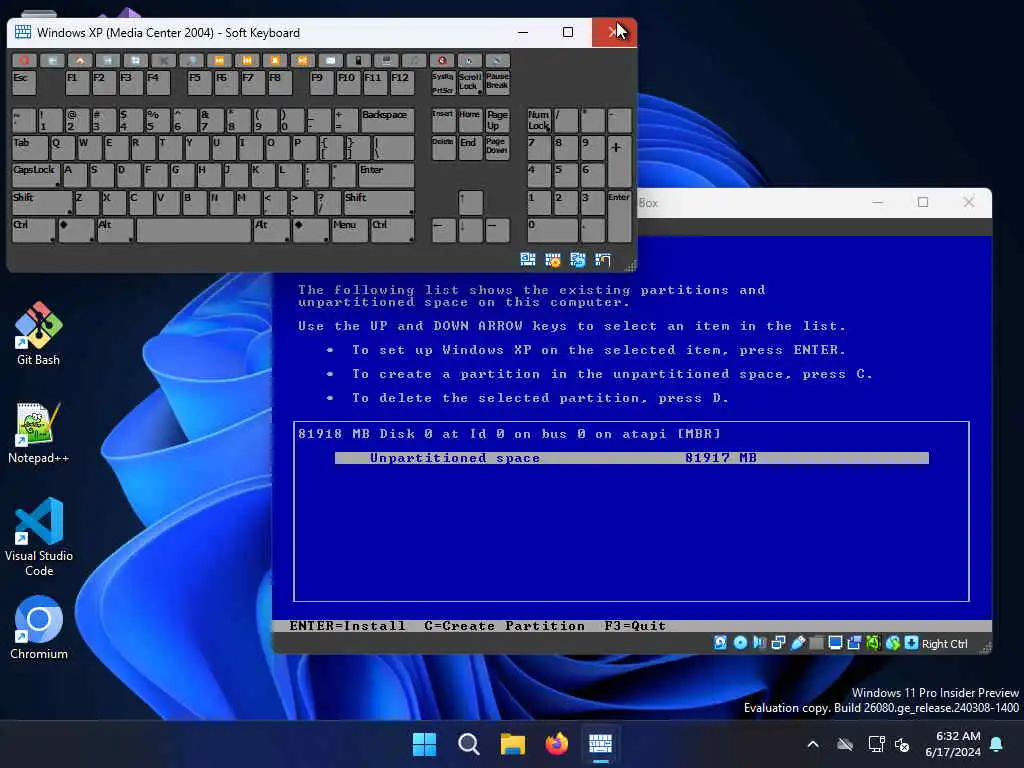Image resolution: width=1024 pixels, height=768 pixels.
Task: Toggle the Scroll Lock key on soft keyboard
Action: (470, 83)
